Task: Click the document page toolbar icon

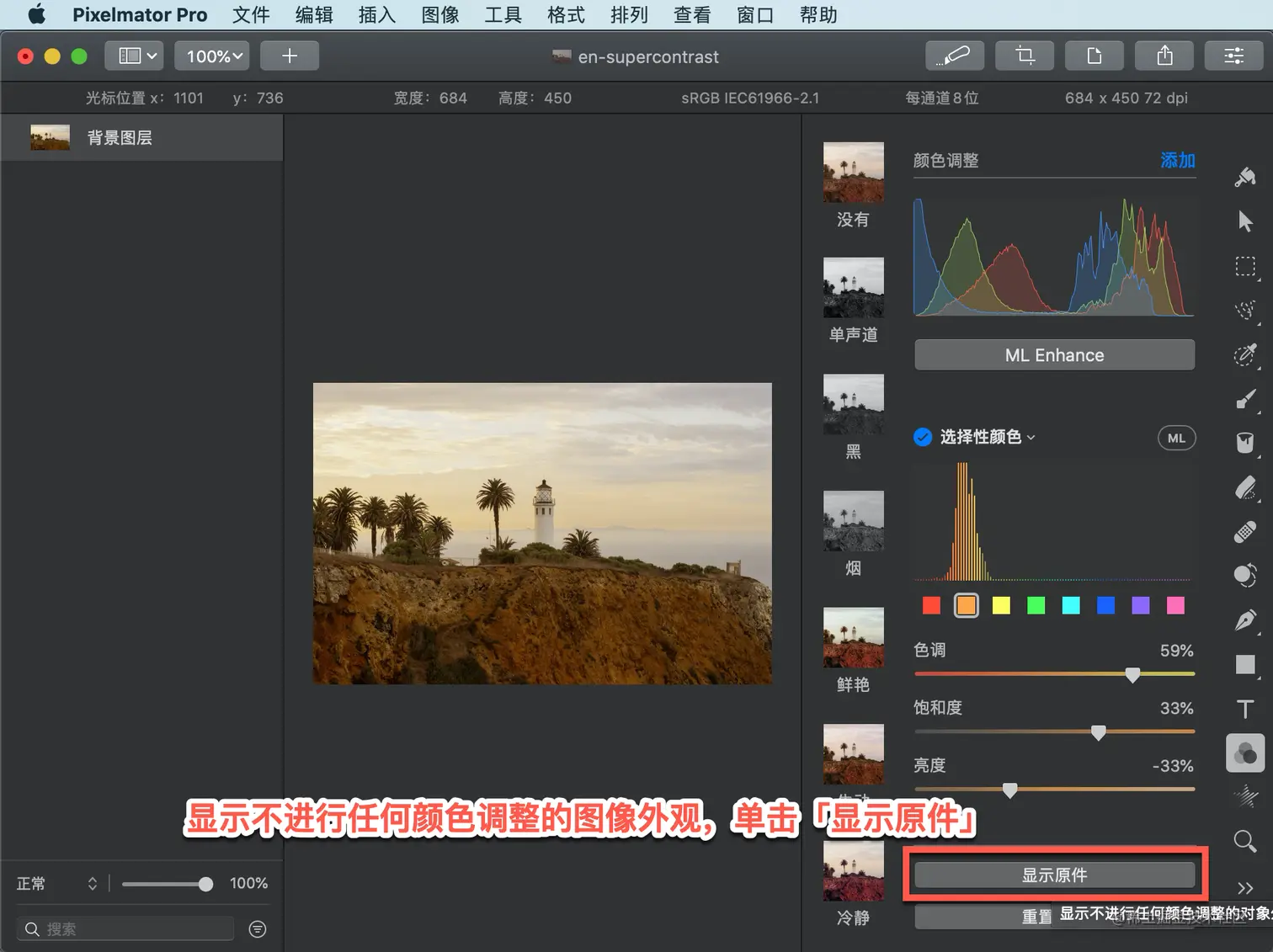Action: (x=1095, y=56)
